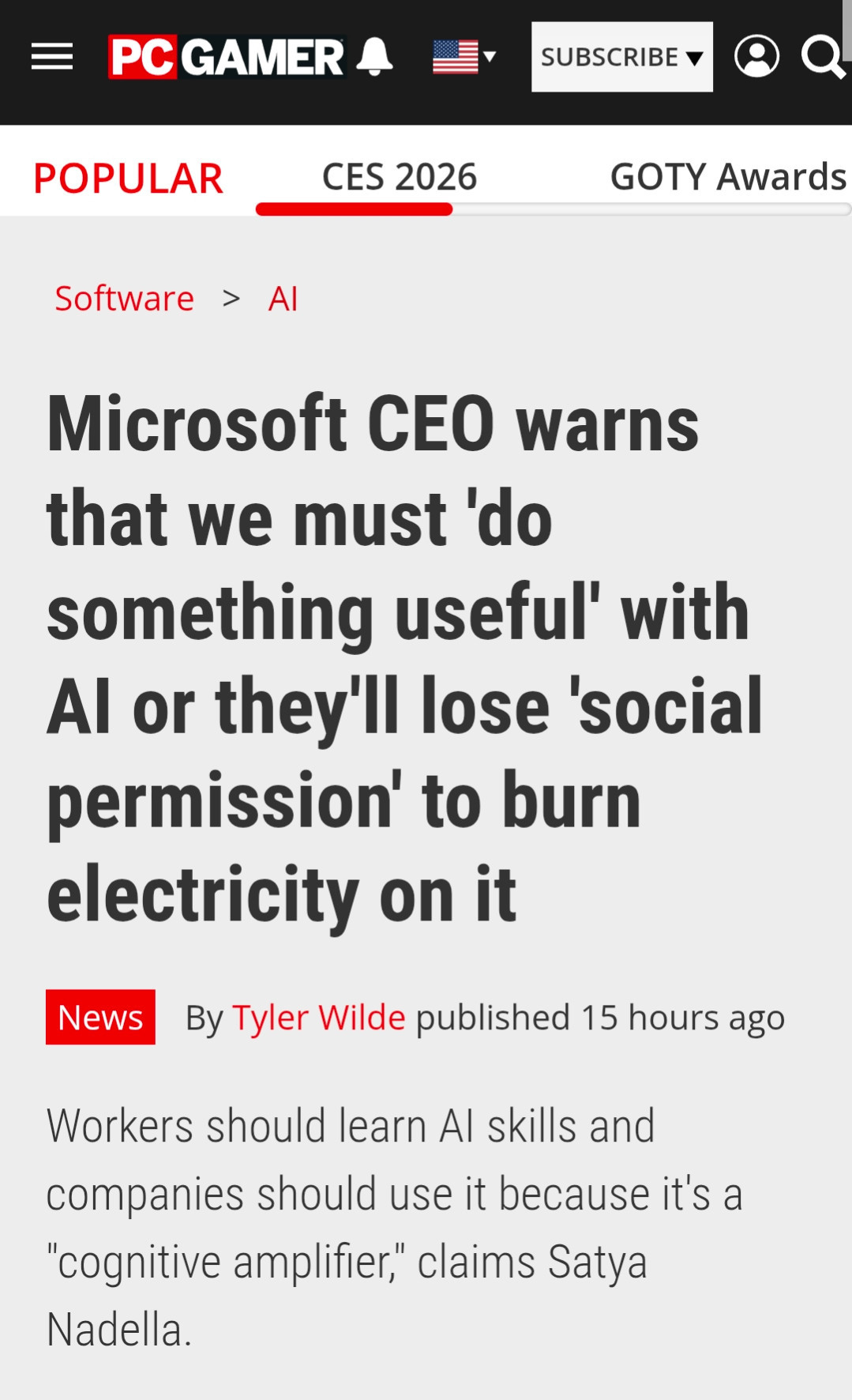The image size is (852, 1400).
Task: Click the search magnifier icon
Action: coord(822,57)
